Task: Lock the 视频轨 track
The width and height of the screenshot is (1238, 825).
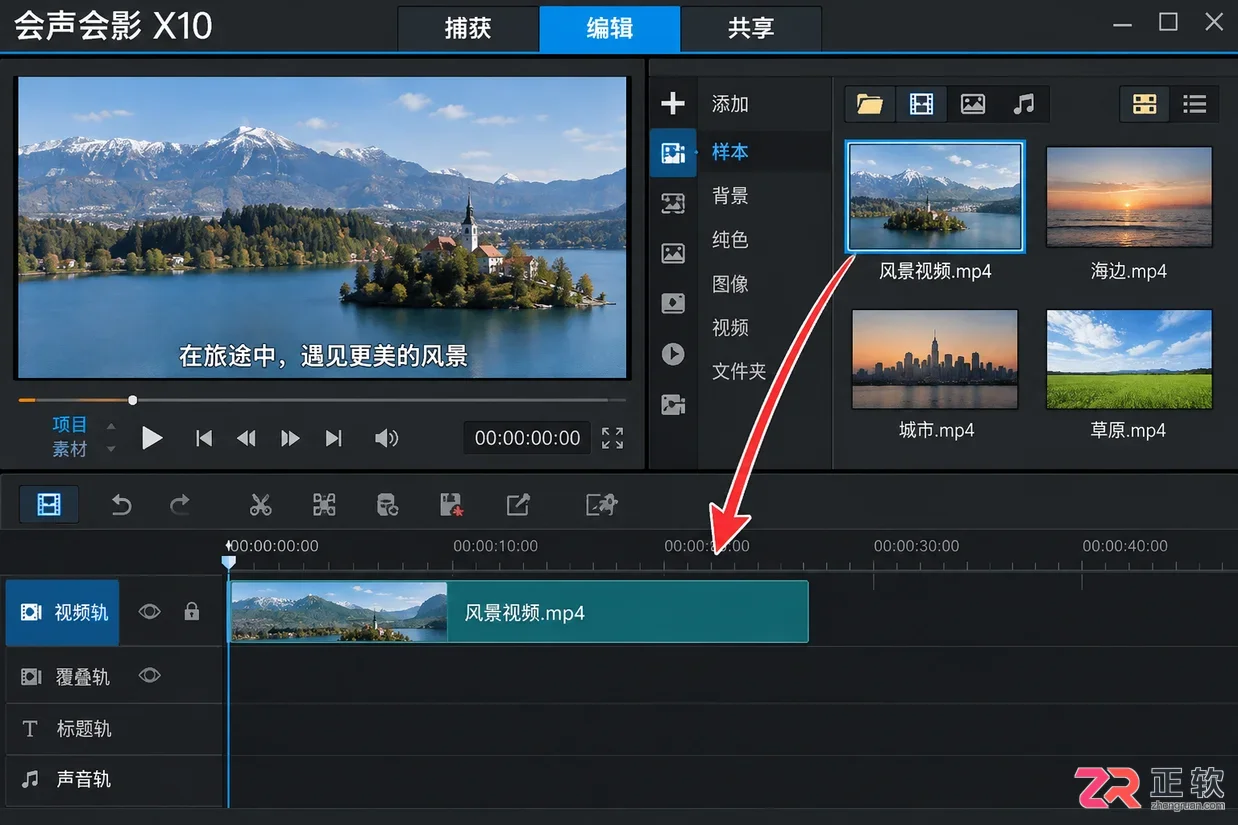Action: pyautogui.click(x=192, y=611)
